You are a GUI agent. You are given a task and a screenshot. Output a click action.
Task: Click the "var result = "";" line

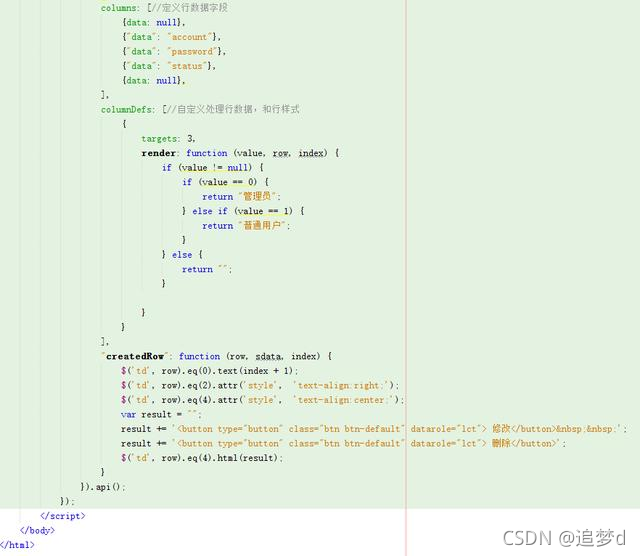(x=161, y=415)
